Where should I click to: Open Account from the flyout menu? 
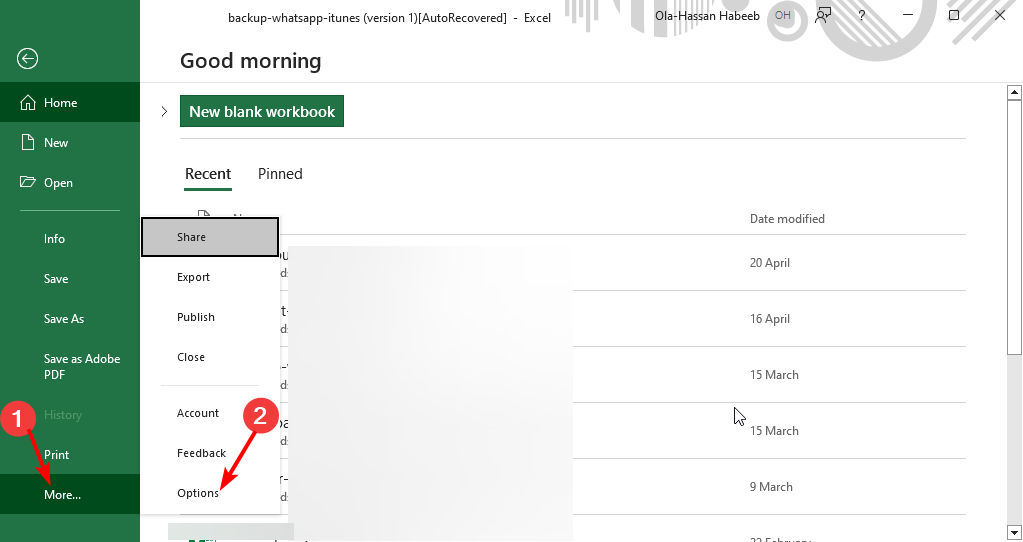point(198,413)
